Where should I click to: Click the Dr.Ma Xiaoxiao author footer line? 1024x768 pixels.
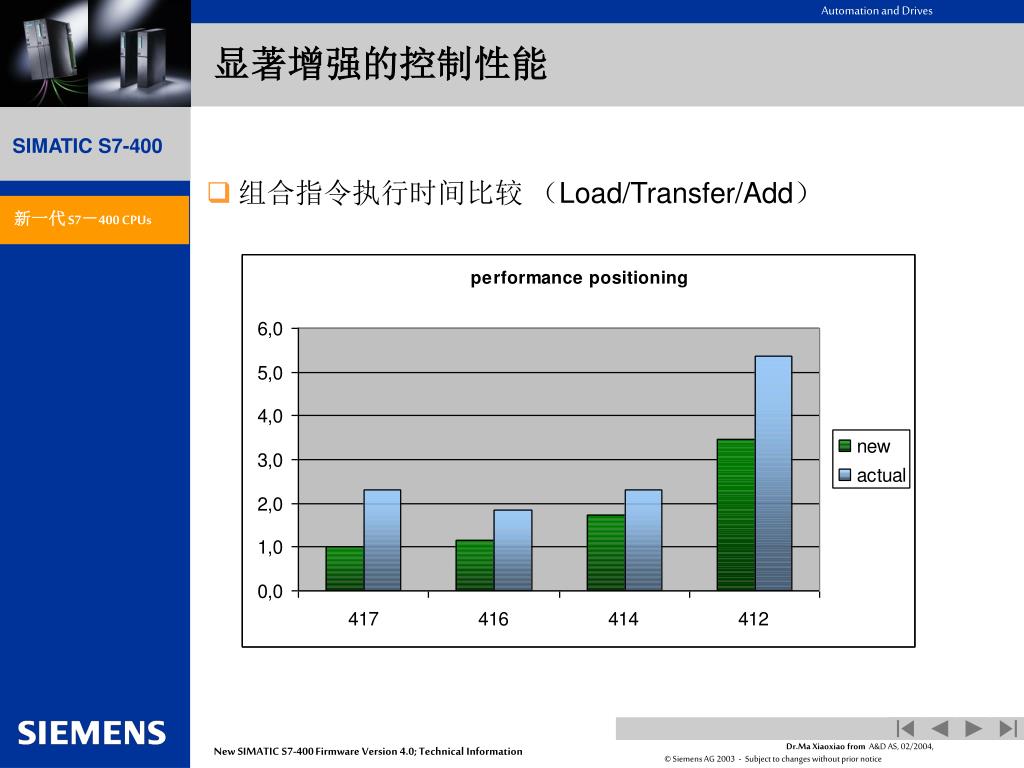[859, 746]
